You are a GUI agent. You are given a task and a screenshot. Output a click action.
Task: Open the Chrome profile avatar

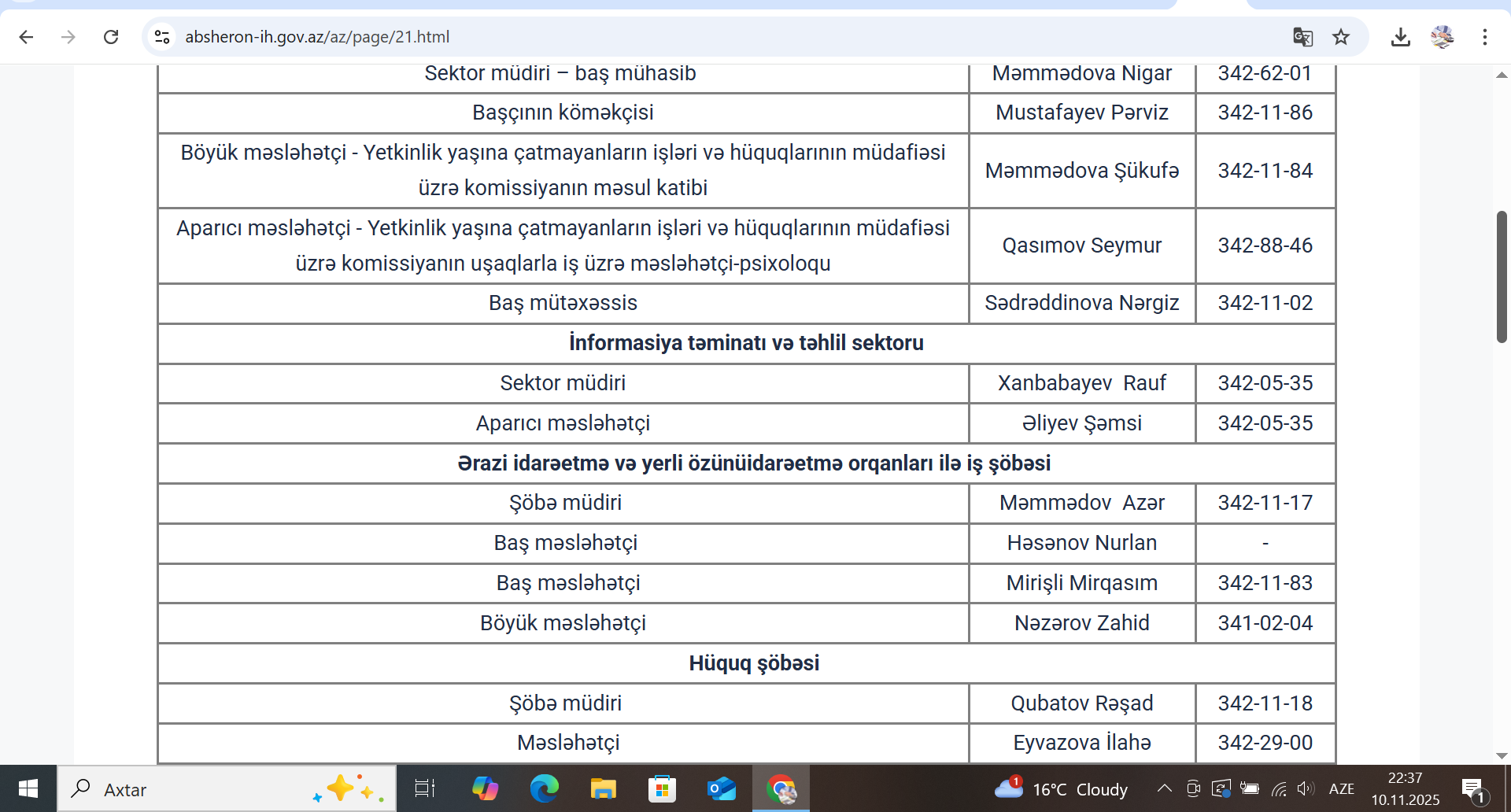(x=1442, y=37)
